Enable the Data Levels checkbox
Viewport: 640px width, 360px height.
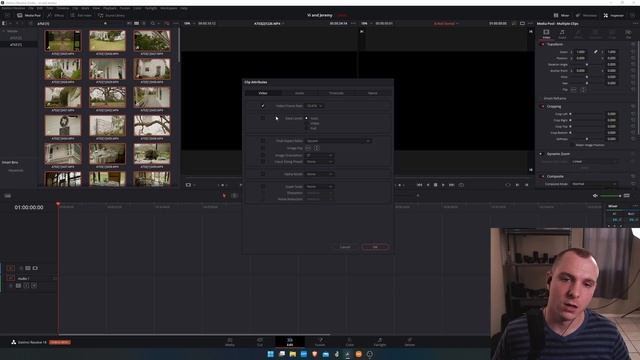[x=263, y=118]
